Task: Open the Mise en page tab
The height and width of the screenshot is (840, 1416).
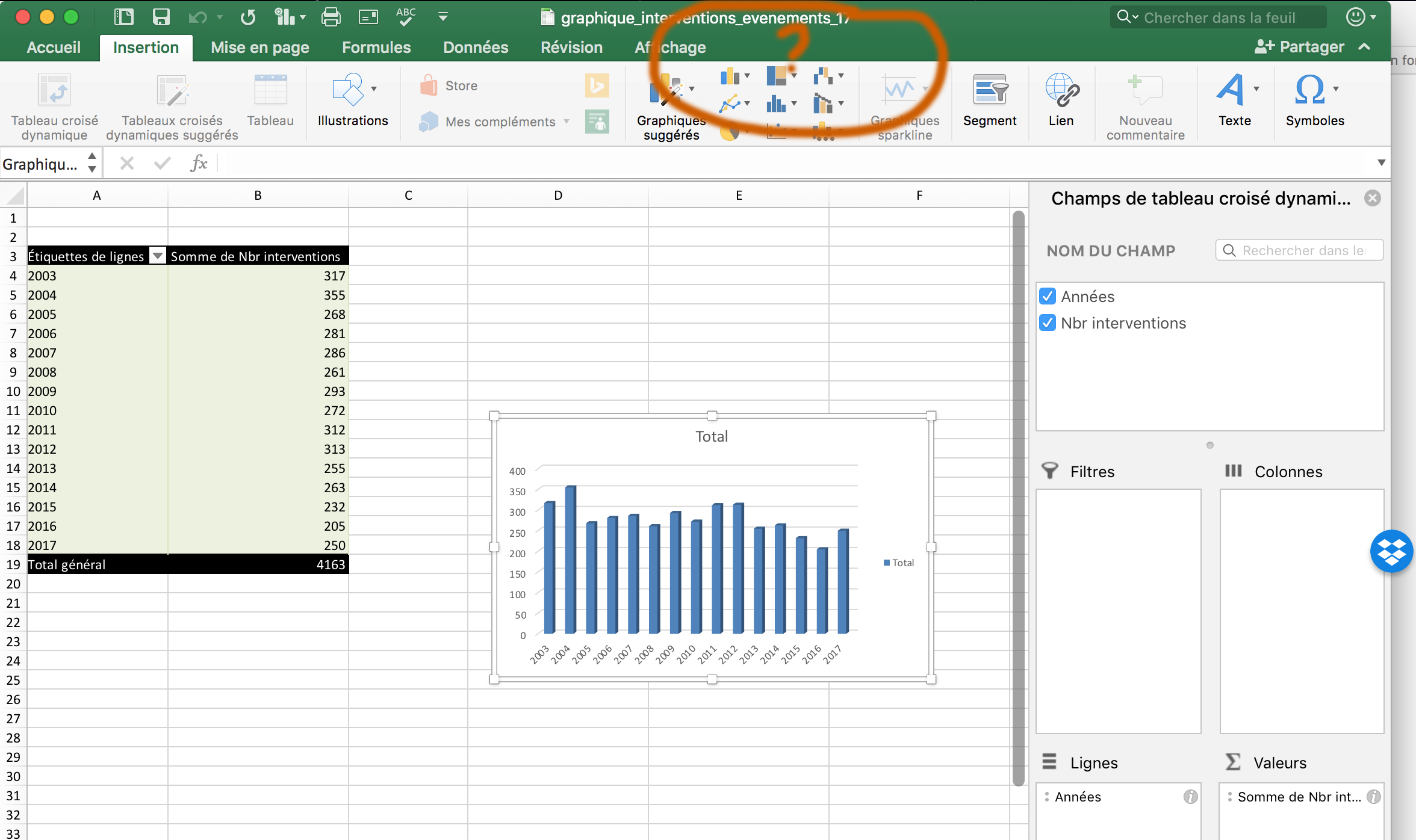Action: 259,47
